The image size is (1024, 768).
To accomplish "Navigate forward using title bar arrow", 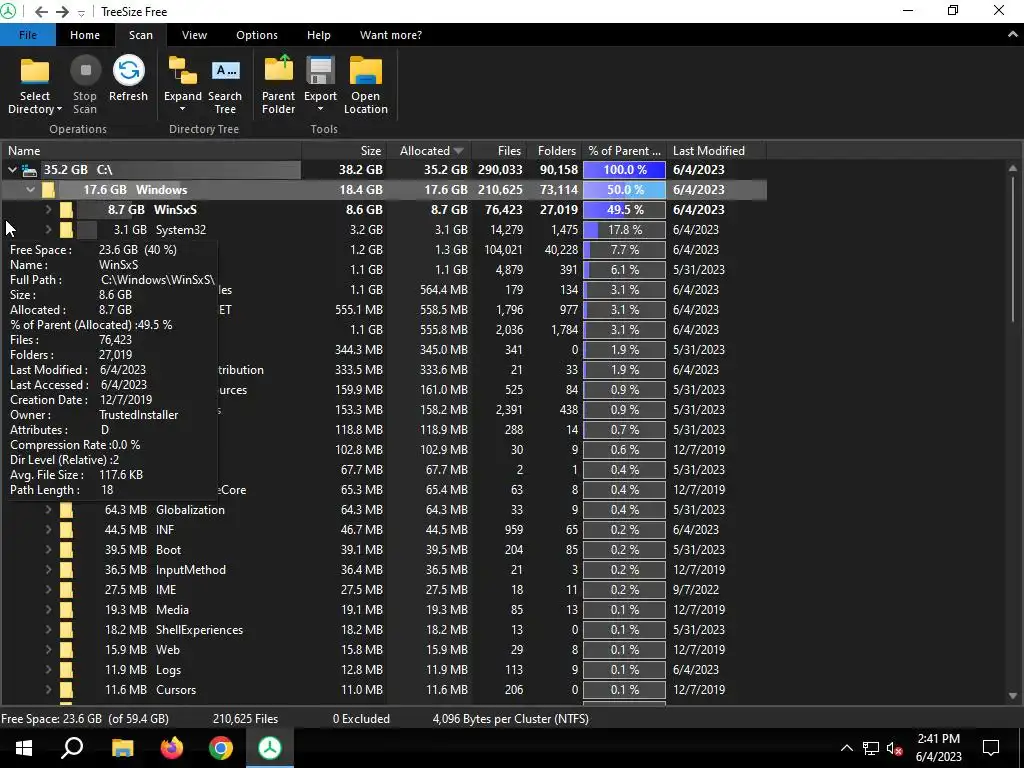I will [62, 12].
